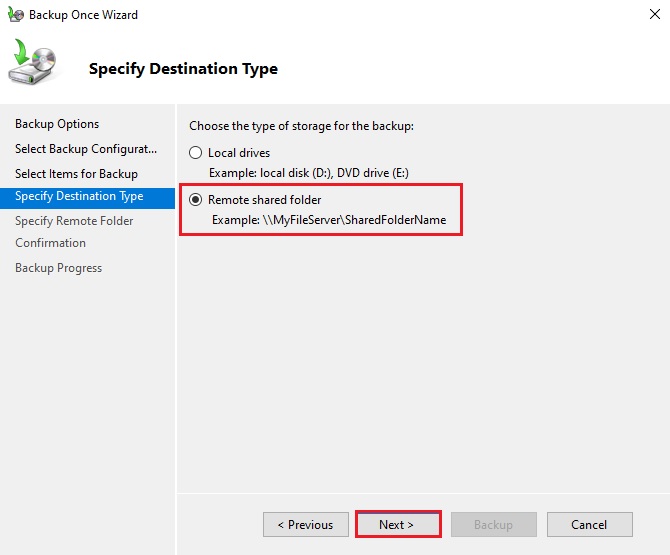Jump to Select Items for Backup step
The image size is (670, 555).
[x=76, y=174]
